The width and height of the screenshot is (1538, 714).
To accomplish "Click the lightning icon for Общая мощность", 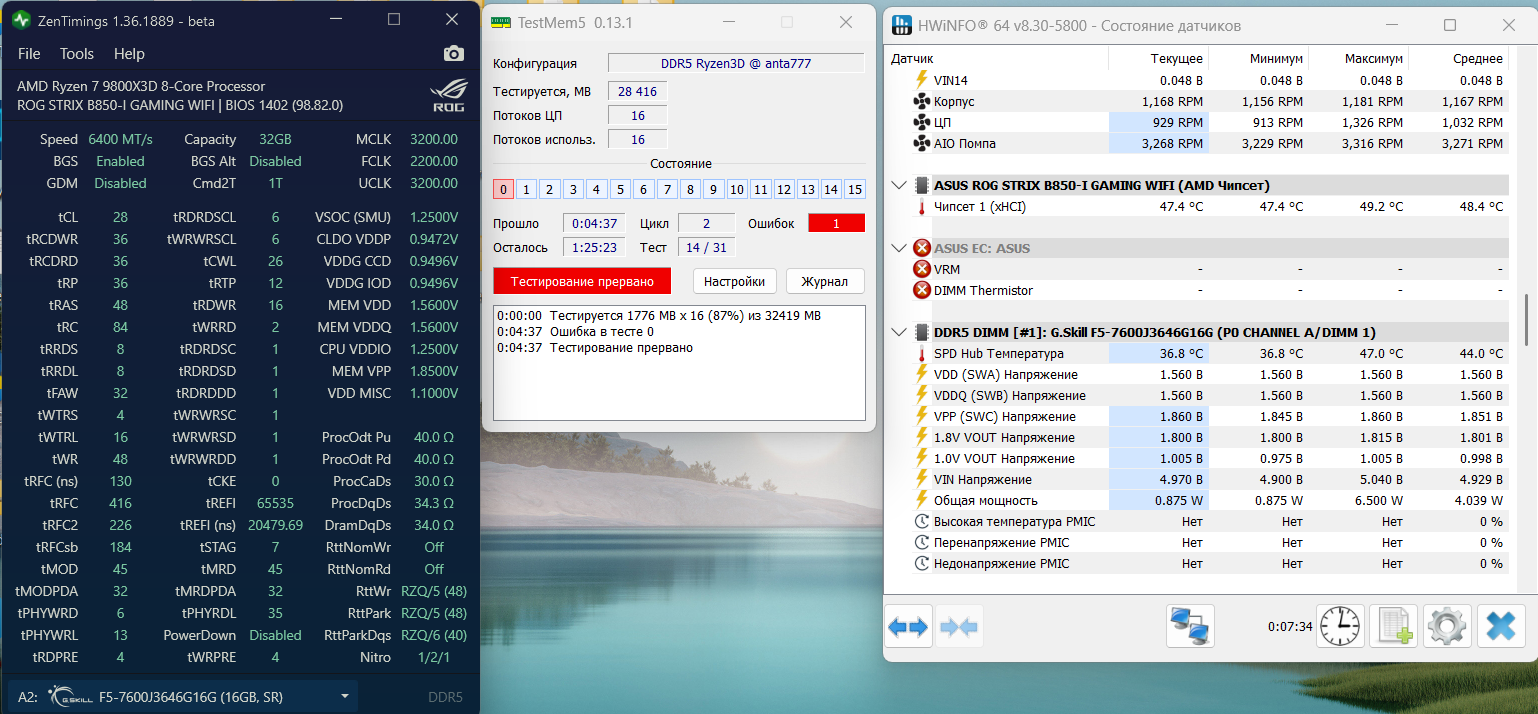I will point(922,500).
